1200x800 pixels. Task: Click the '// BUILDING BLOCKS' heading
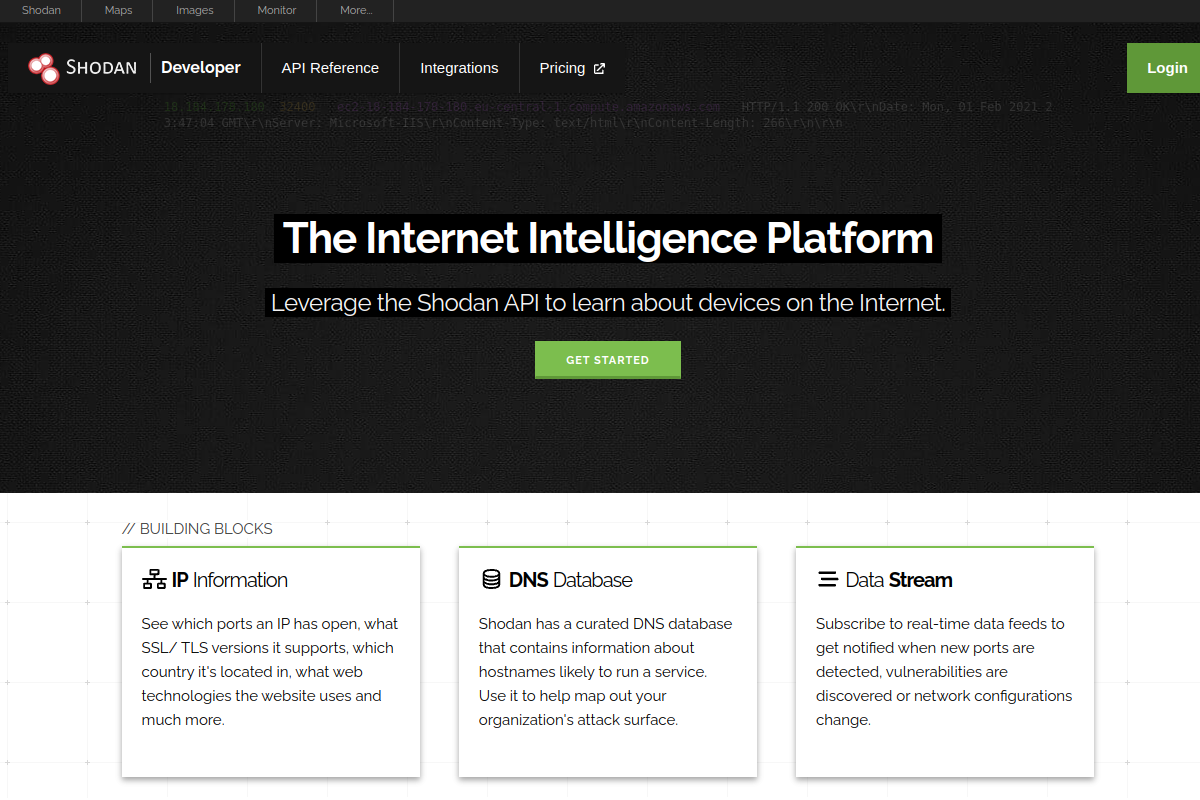click(x=197, y=529)
